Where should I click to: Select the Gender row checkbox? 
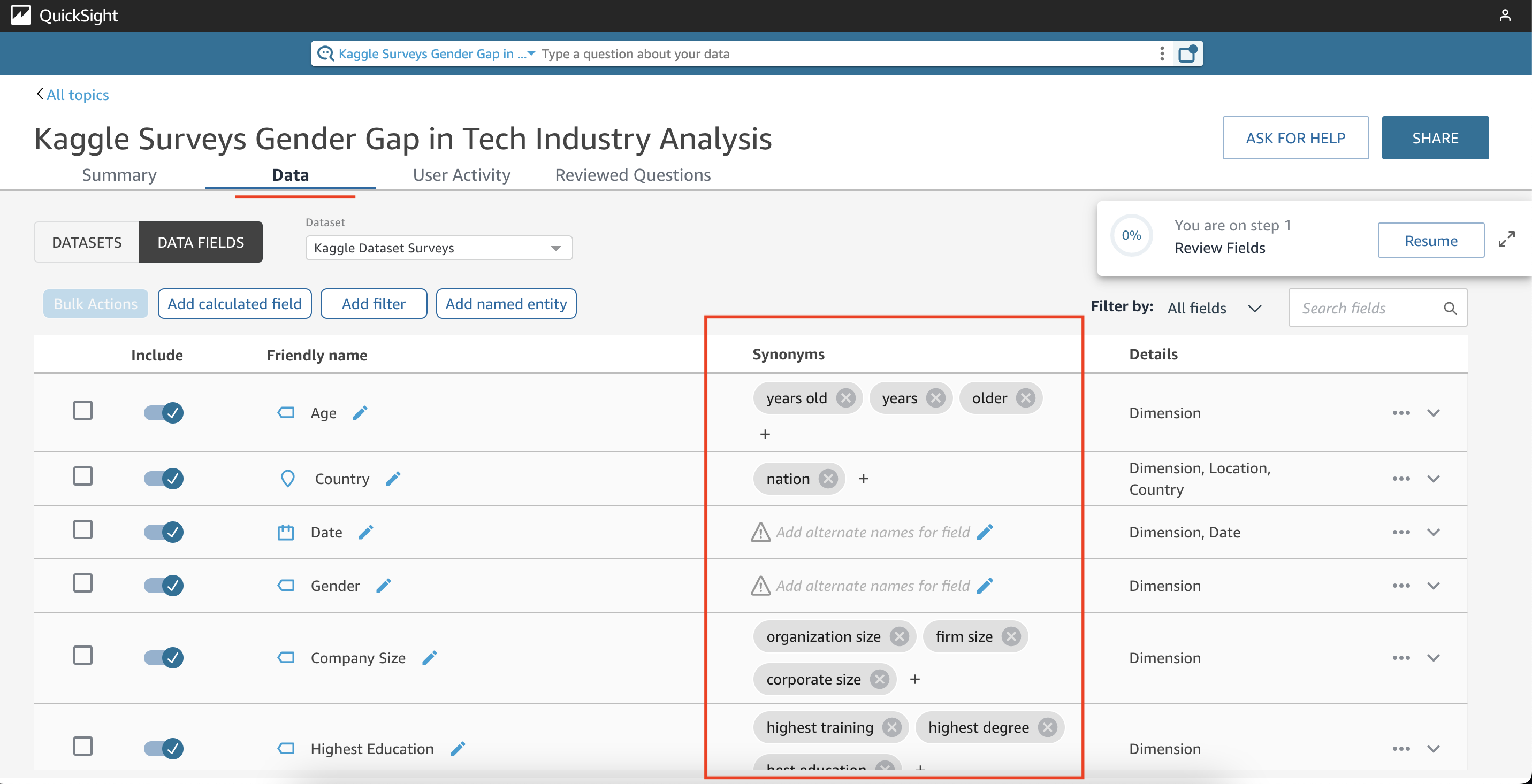click(x=82, y=583)
